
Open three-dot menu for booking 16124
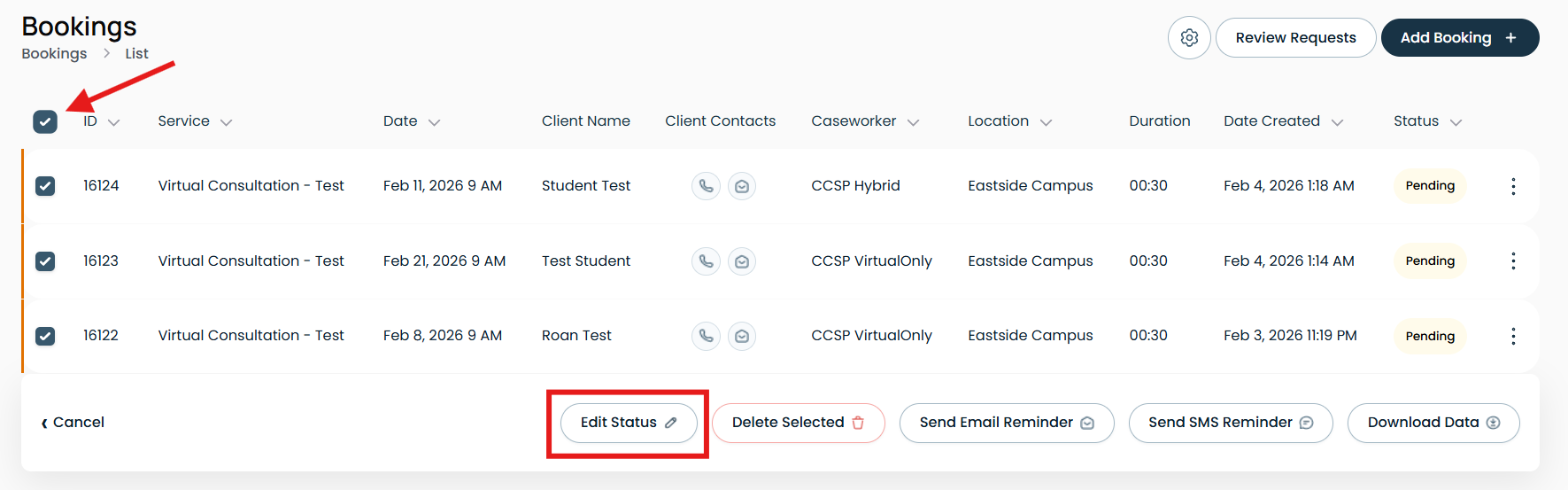click(1513, 186)
